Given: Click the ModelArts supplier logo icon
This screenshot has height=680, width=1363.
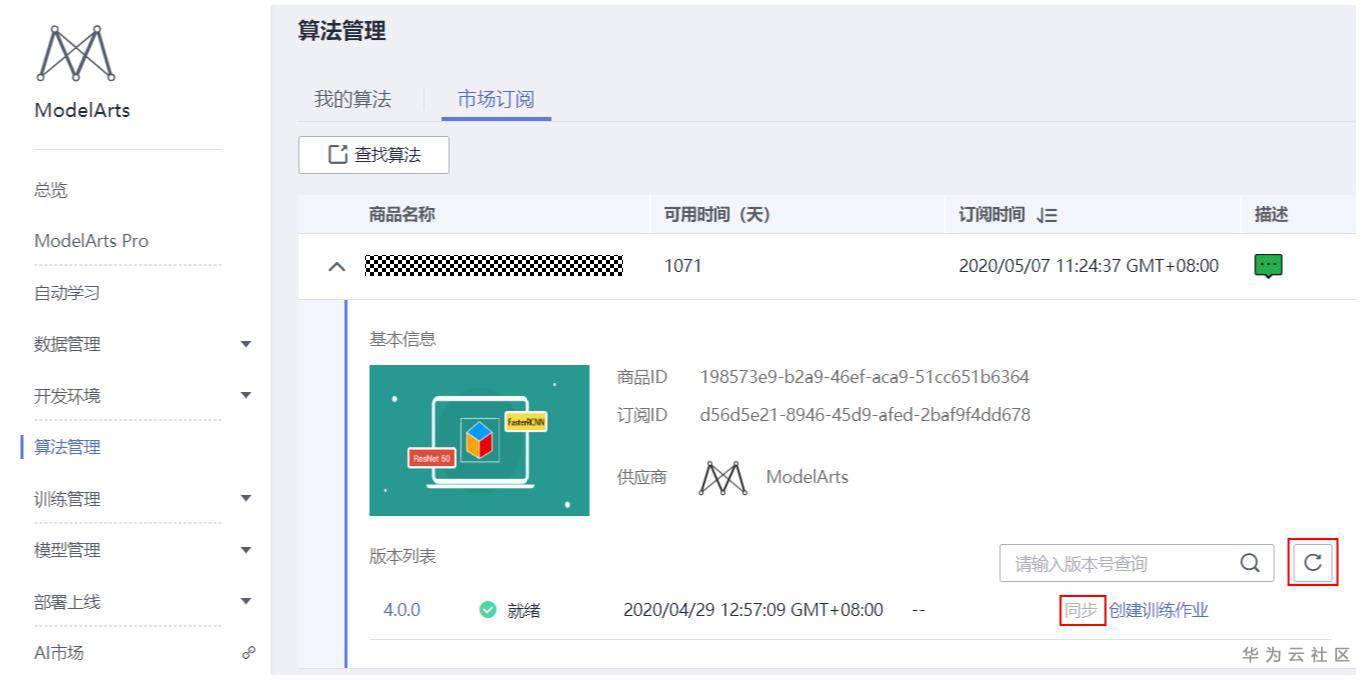Looking at the screenshot, I should 723,478.
